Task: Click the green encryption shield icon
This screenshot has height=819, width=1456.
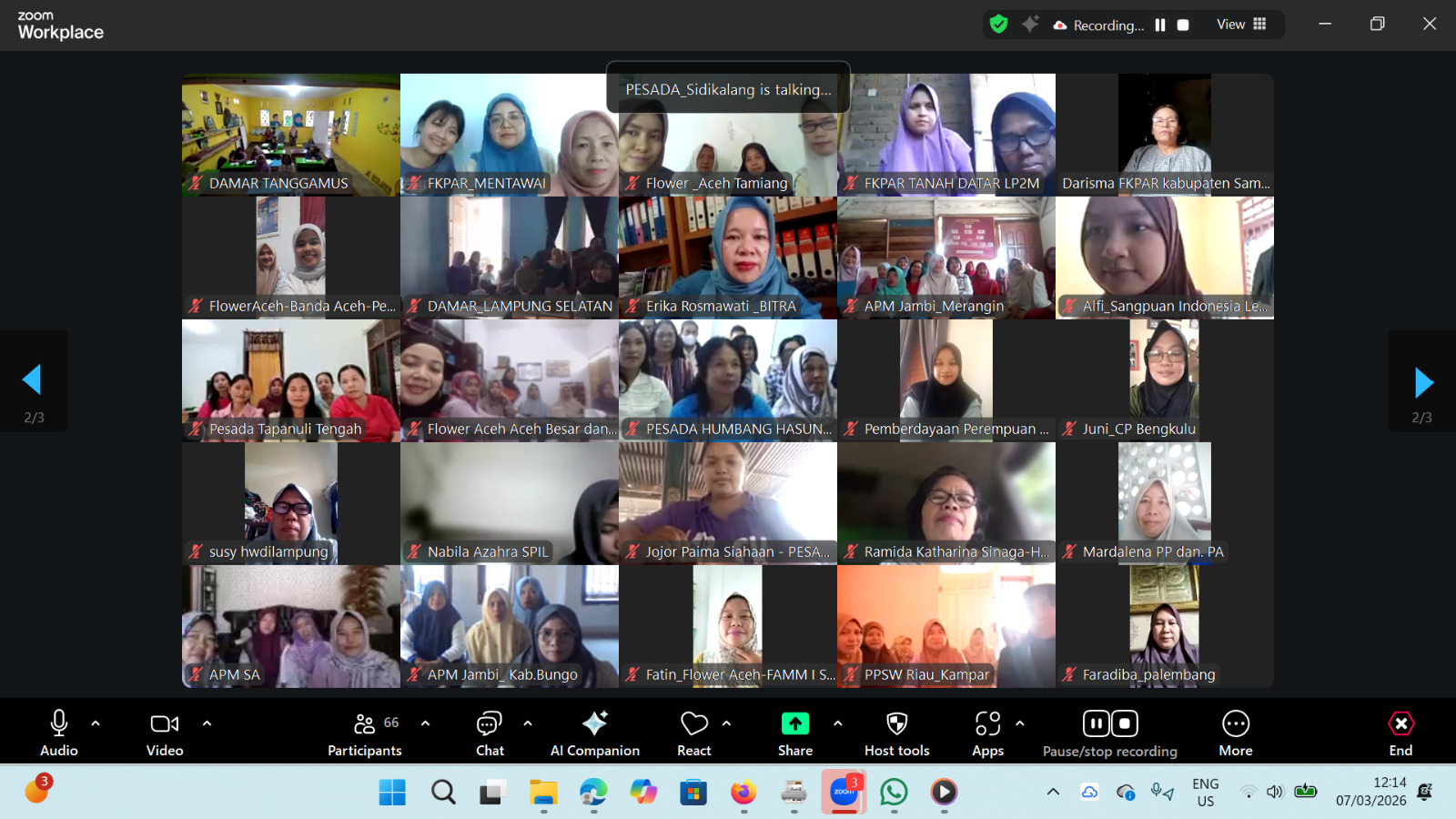Action: pyautogui.click(x=998, y=25)
